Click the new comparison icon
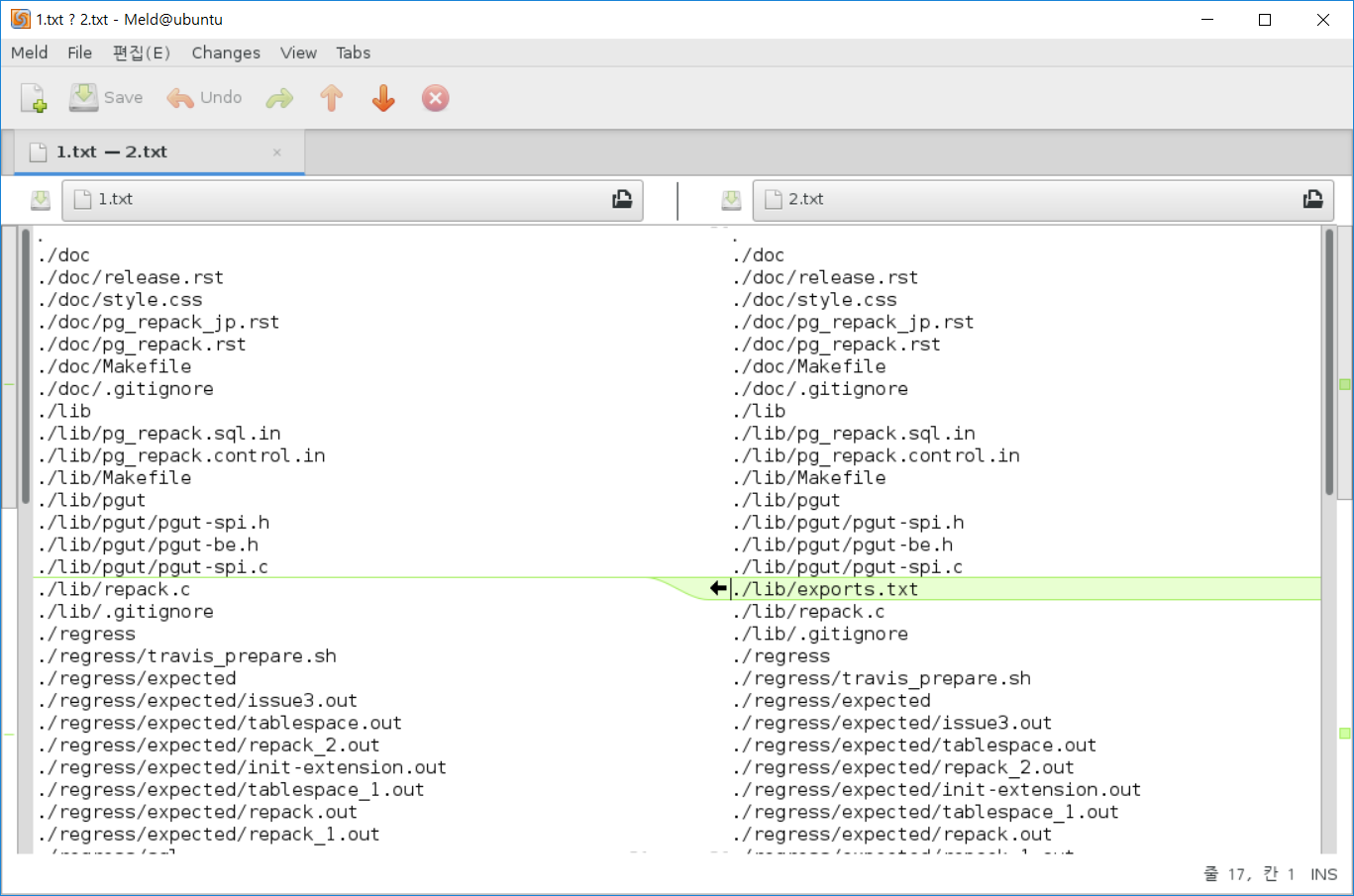This screenshot has width=1354, height=896. tap(33, 97)
